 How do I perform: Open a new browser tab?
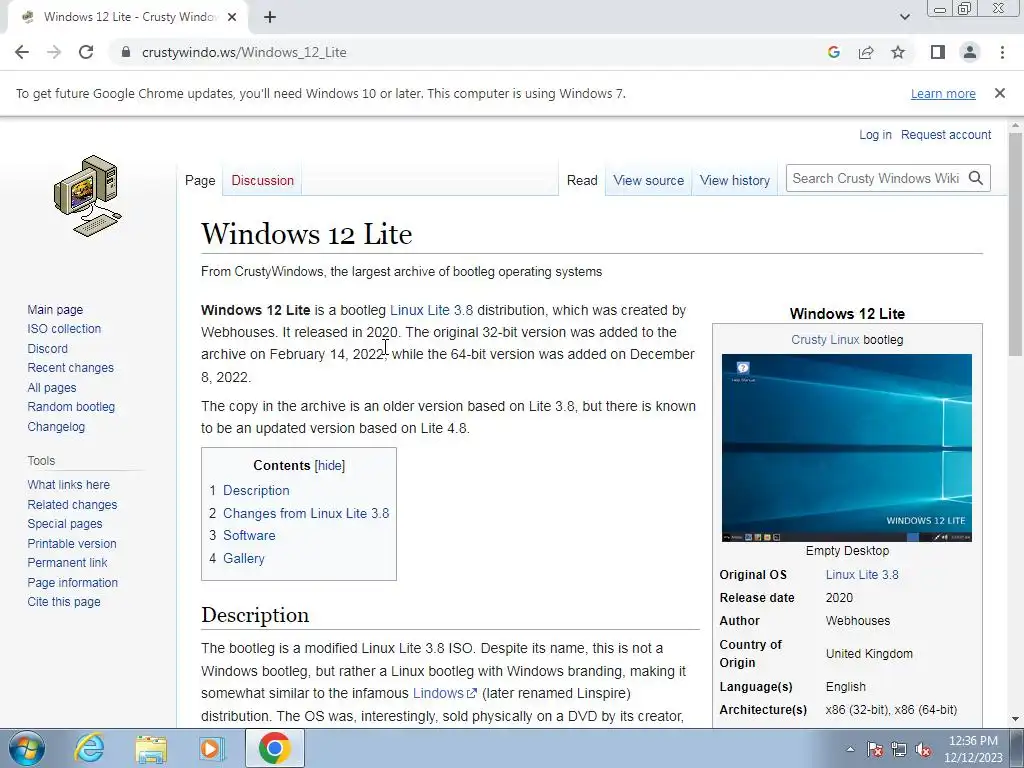click(x=270, y=18)
